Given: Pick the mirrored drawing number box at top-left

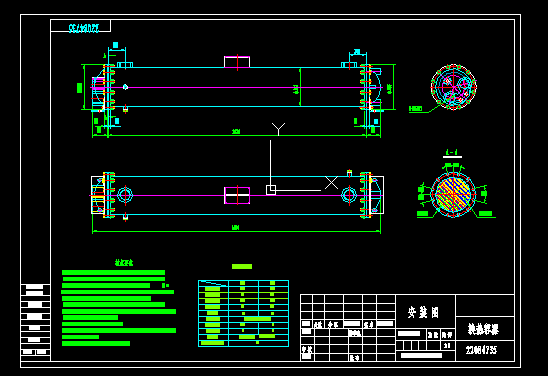Looking at the screenshot, I should click(81, 26).
